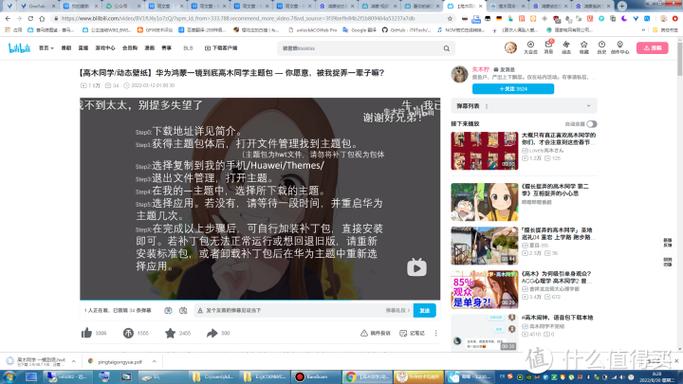Click the search magnifier icon
Viewport: 683px width, 384px height.
[446, 48]
